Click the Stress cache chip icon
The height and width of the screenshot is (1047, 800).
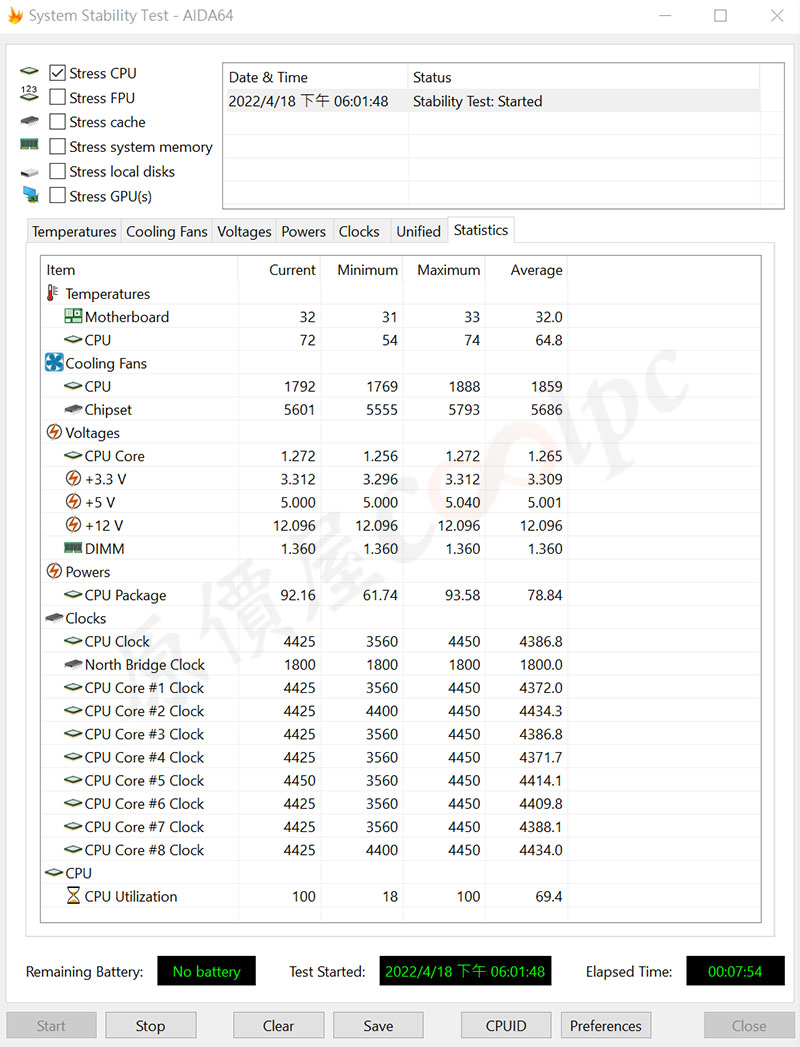coord(29,121)
